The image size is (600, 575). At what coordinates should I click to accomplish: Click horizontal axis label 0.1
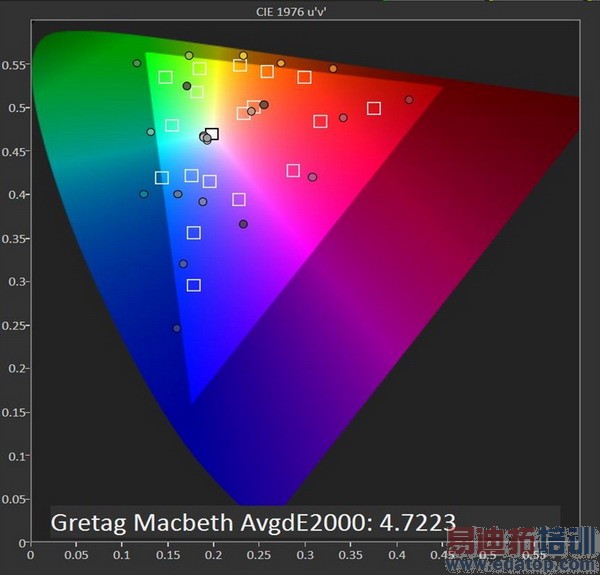point(122,555)
